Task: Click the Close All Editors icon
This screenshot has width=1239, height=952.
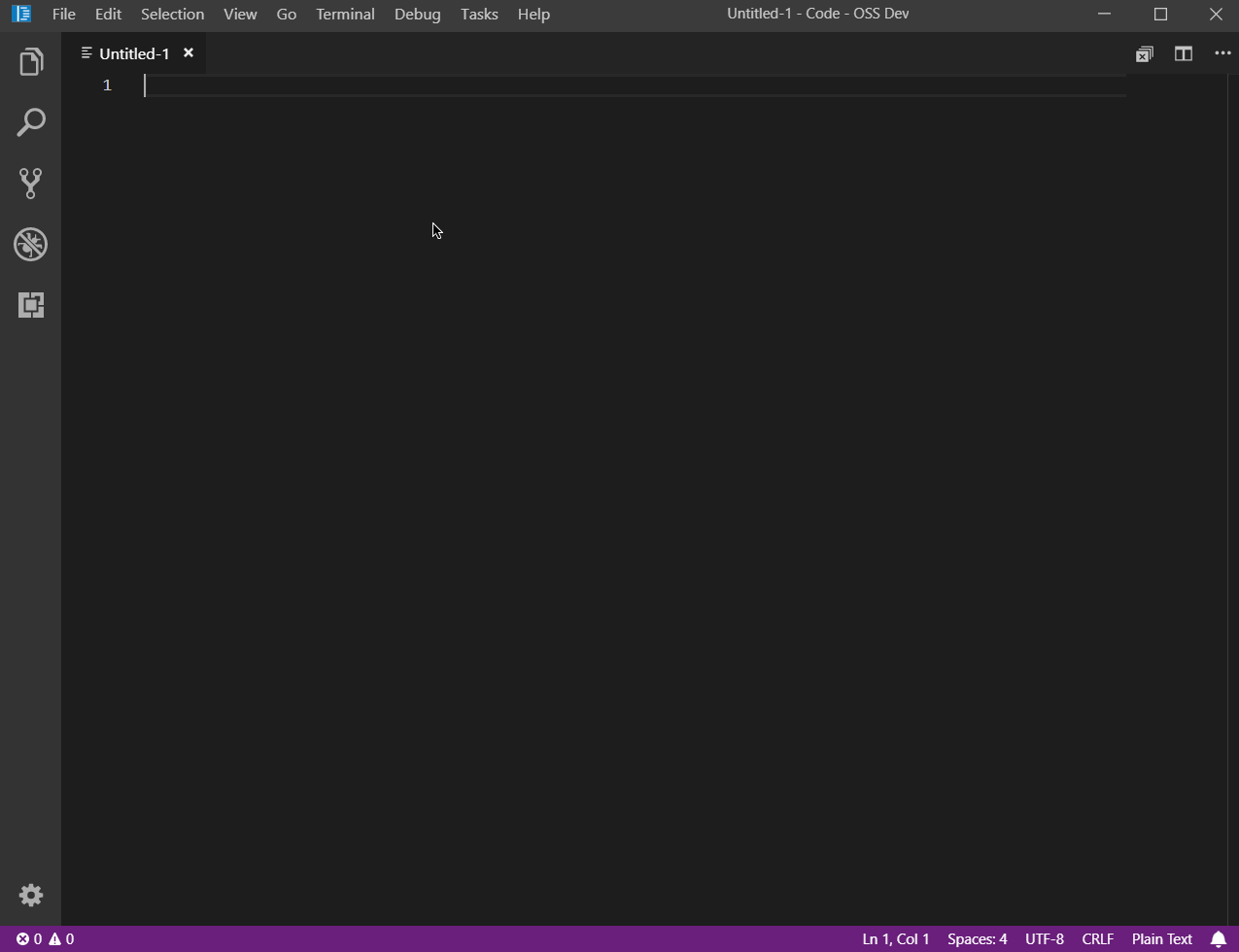Action: coord(1144,53)
